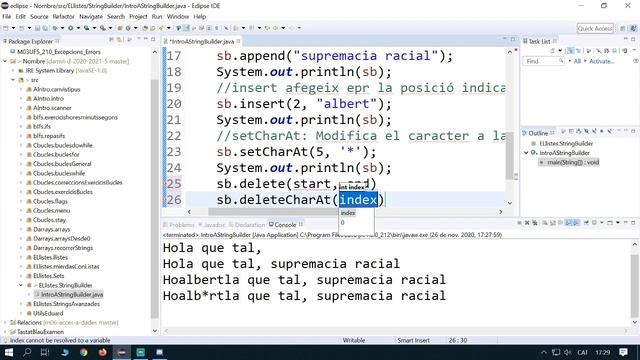This screenshot has height=360, width=640.
Task: Click the Package Explorer vertical scrollbar
Action: point(154,199)
